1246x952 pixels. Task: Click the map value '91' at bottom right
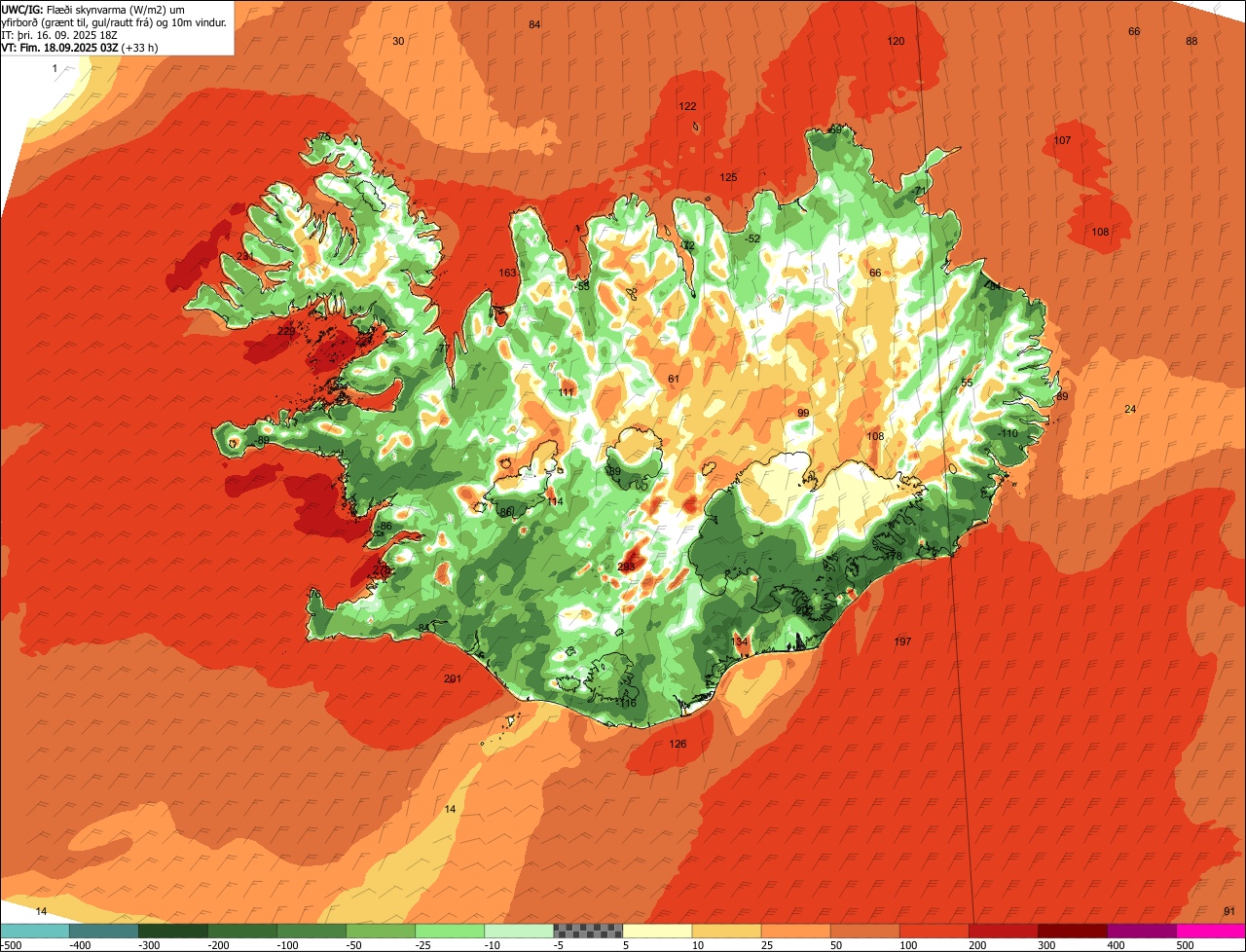tap(1229, 911)
